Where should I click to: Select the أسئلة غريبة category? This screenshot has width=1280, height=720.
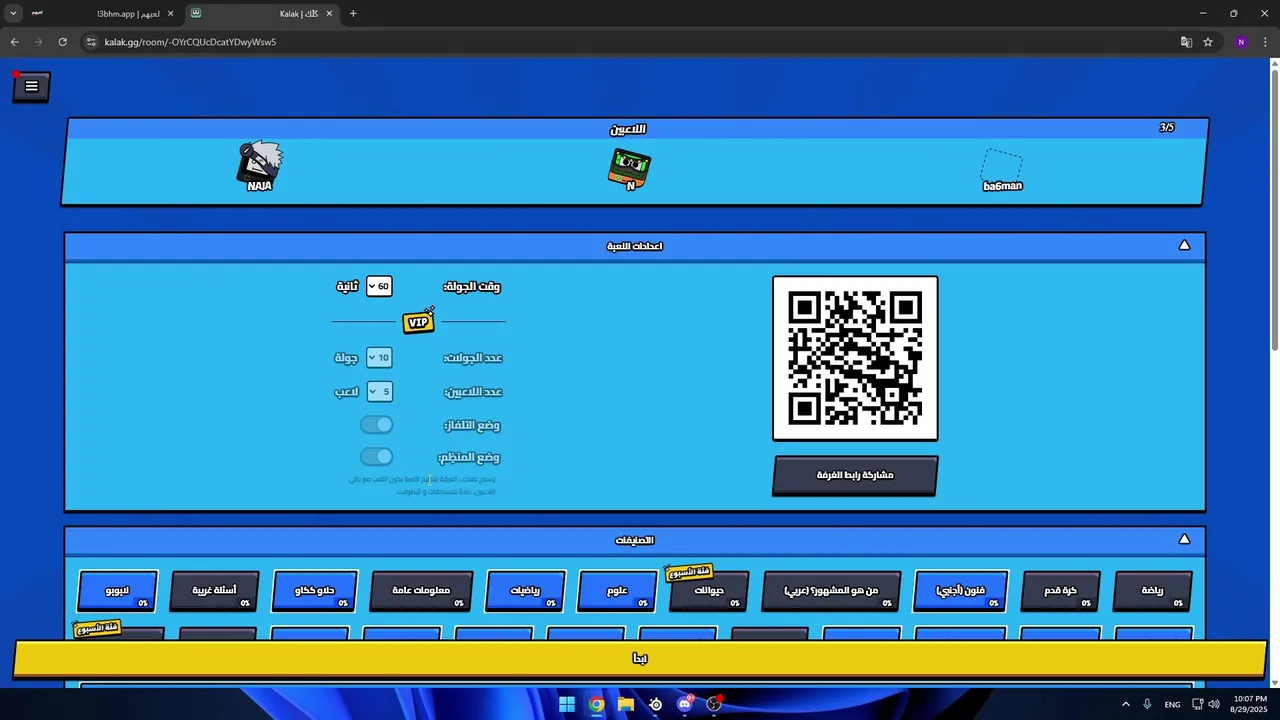pos(215,591)
